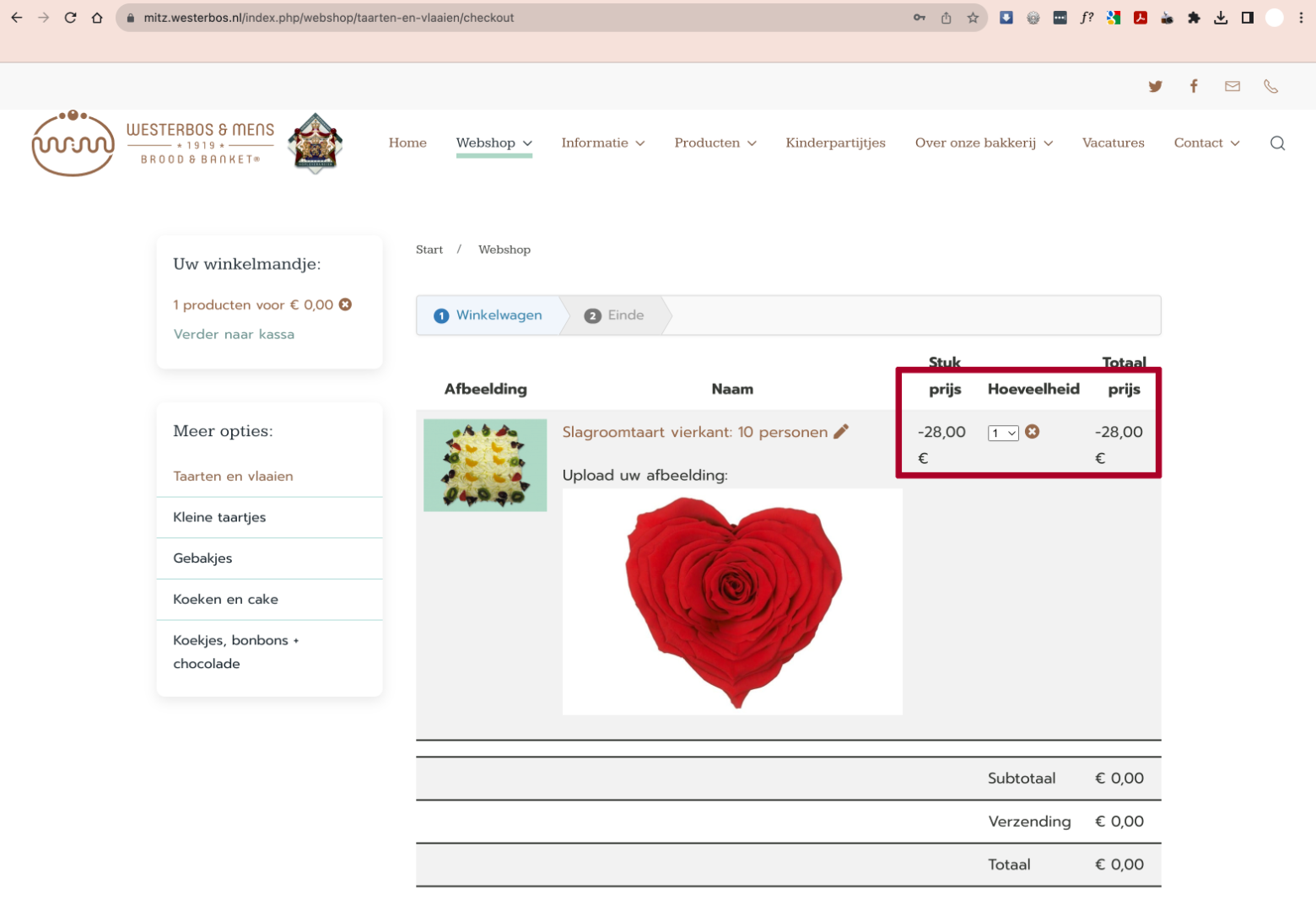This screenshot has height=911, width=1316.
Task: Open the quantity Hoeveelheid dropdown
Action: (x=1003, y=433)
